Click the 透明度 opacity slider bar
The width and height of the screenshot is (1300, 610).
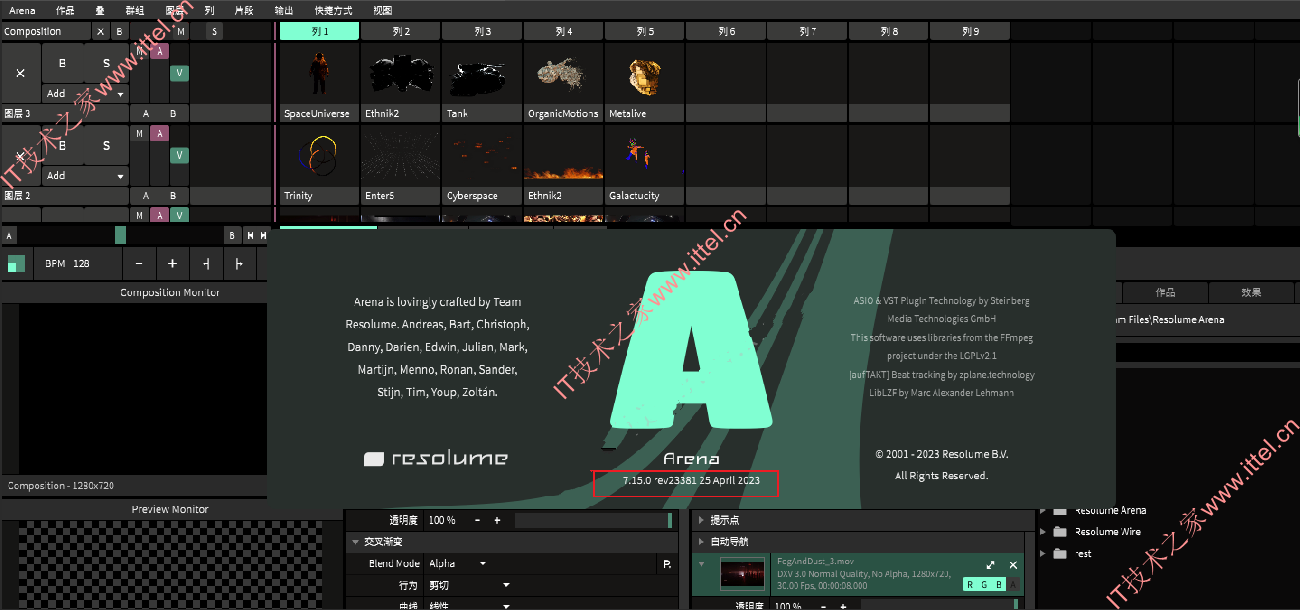click(x=594, y=521)
